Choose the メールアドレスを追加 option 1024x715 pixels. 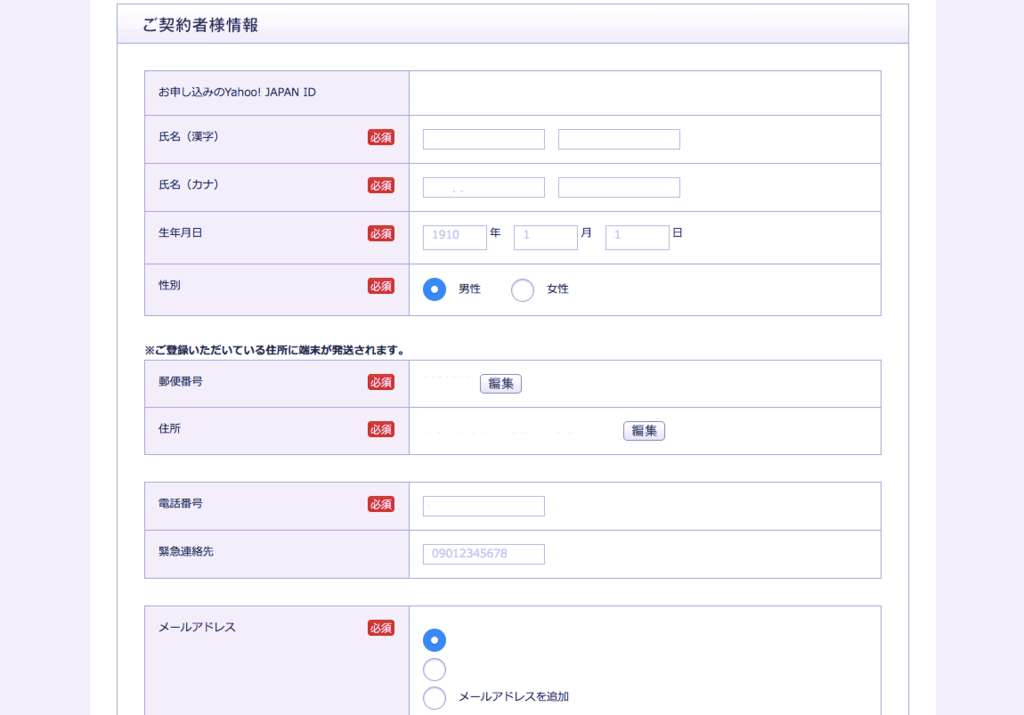coord(434,697)
